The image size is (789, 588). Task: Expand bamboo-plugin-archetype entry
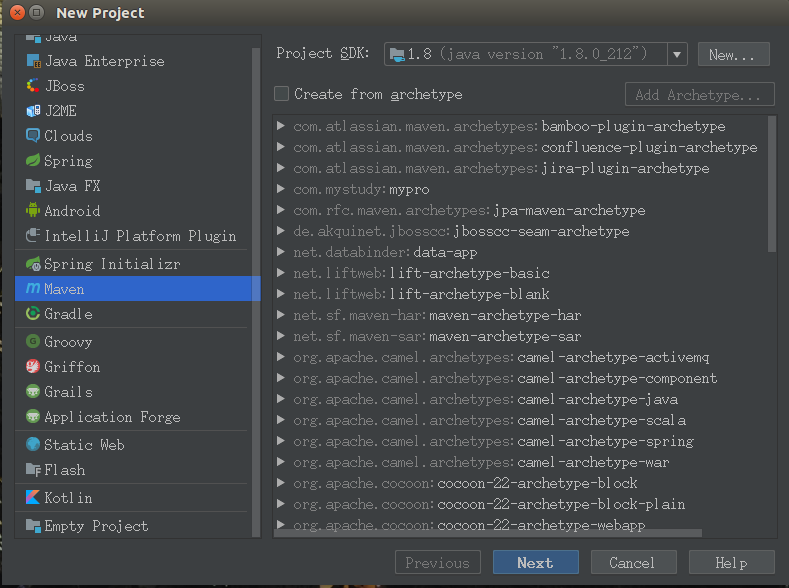click(x=281, y=126)
